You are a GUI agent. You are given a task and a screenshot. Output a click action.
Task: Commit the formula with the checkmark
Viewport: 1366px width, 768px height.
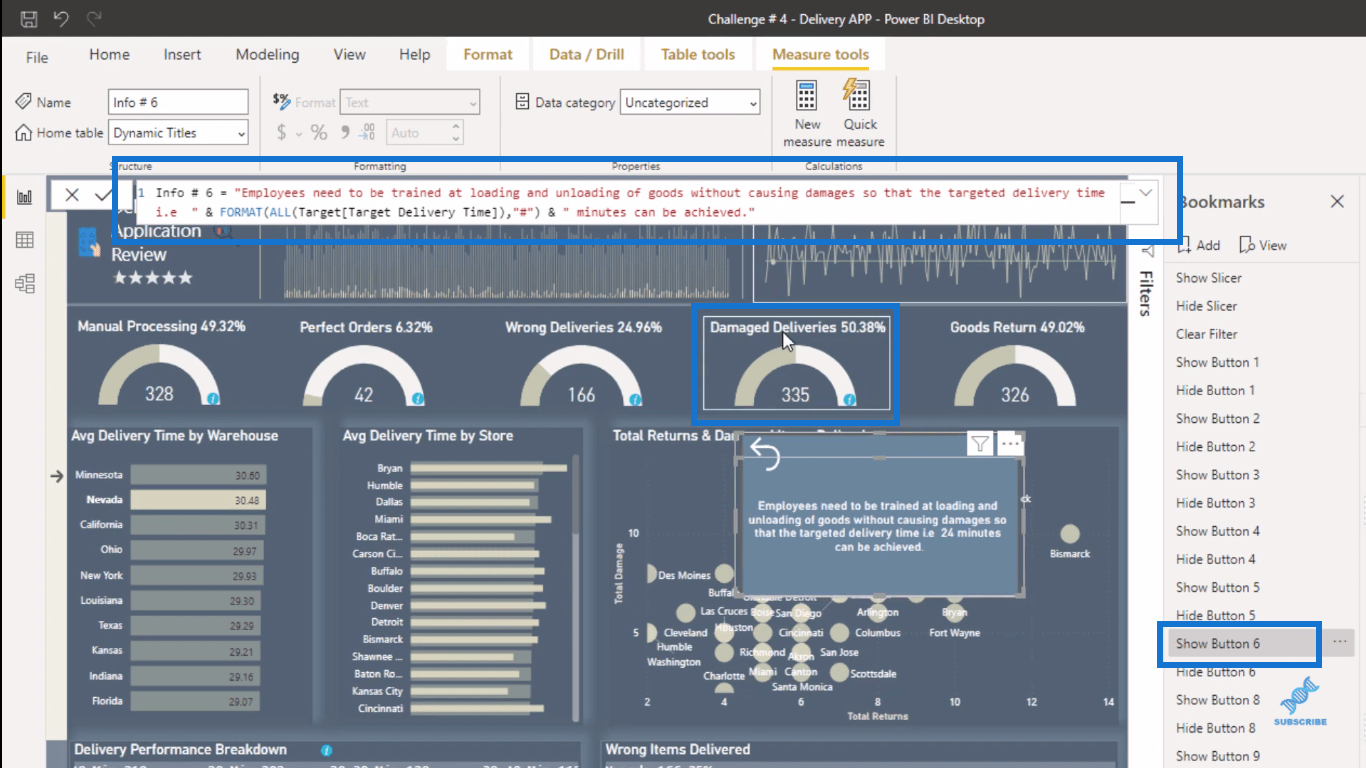click(102, 195)
